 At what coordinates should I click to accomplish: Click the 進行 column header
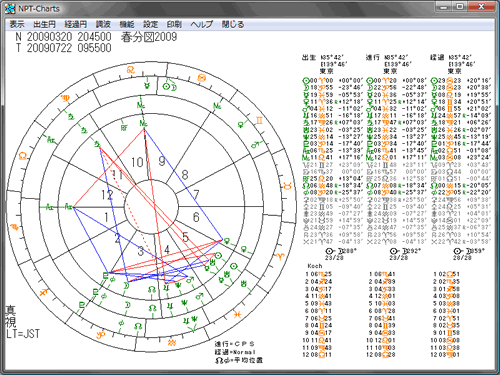pos(372,57)
